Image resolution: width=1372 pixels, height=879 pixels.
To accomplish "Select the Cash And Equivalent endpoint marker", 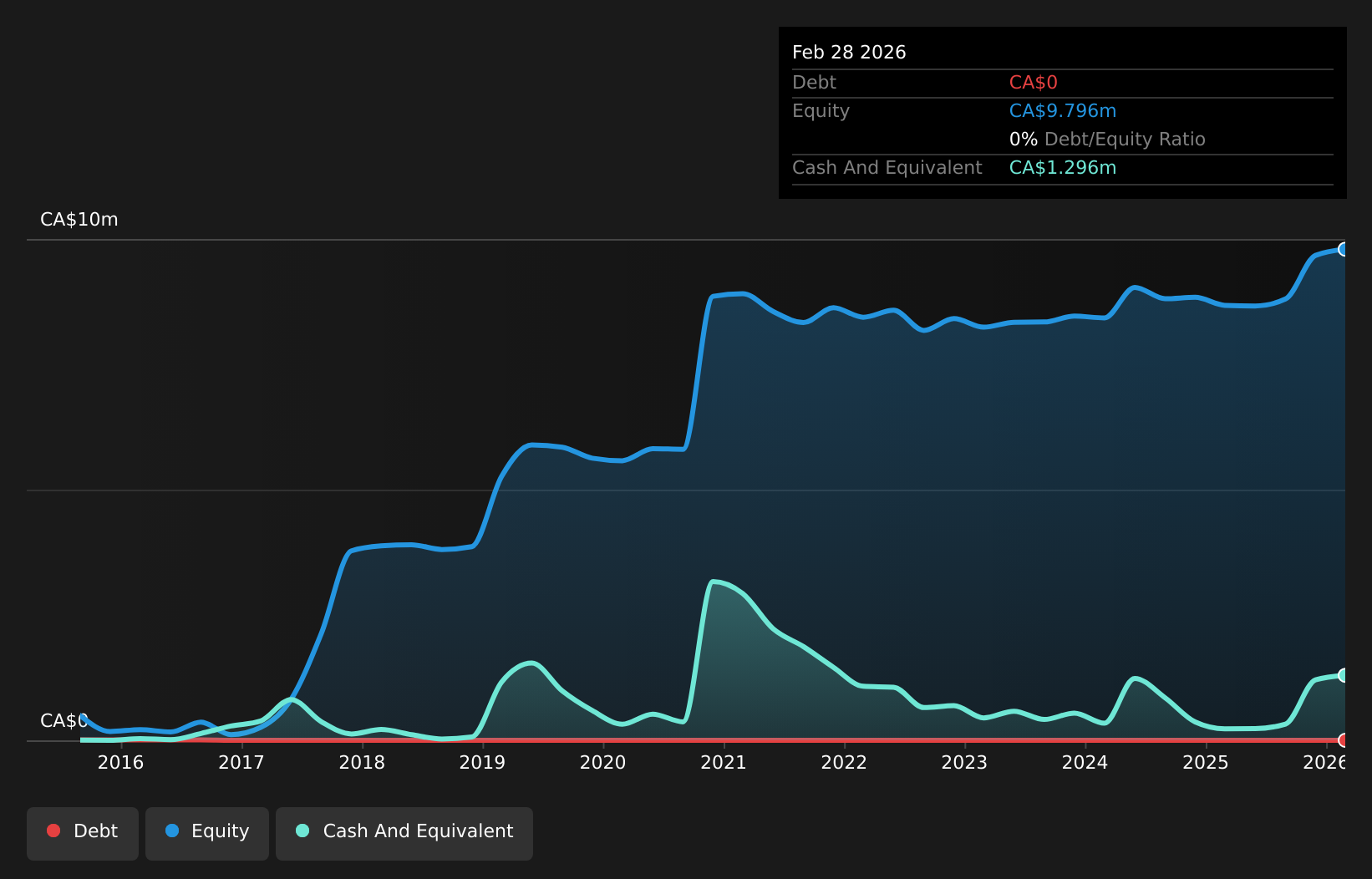I will tap(1344, 675).
